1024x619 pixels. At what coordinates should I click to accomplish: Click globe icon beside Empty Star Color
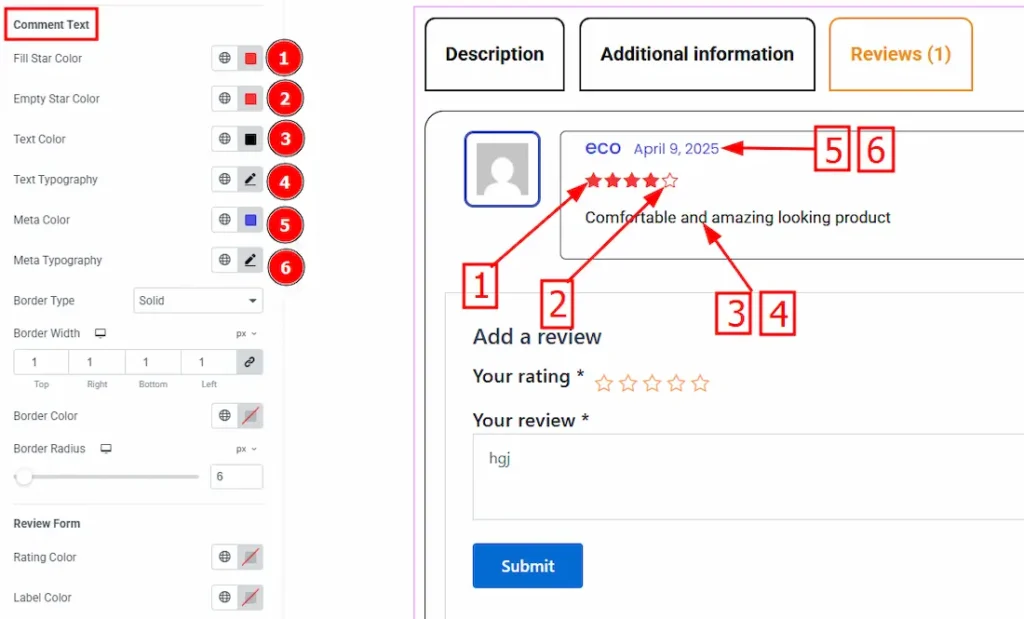(x=225, y=99)
